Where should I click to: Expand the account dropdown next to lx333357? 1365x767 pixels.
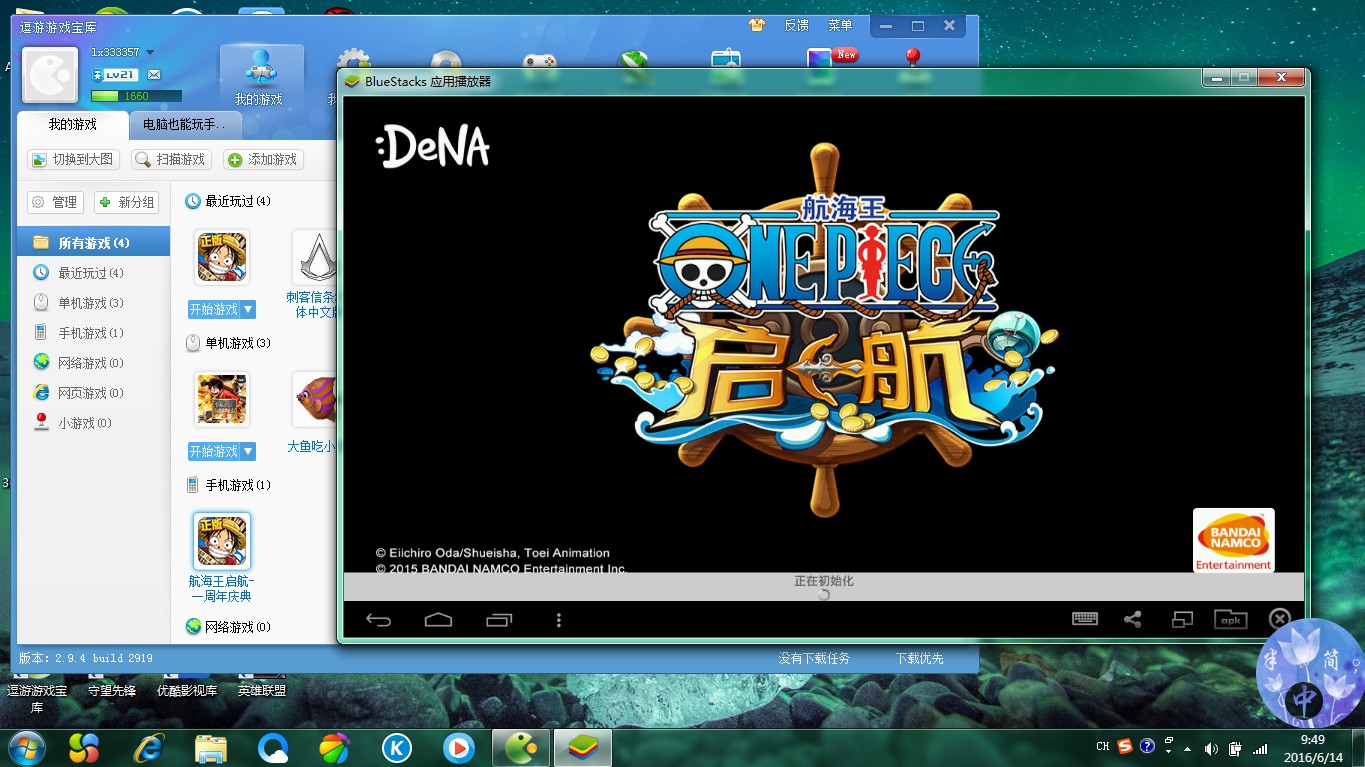[x=150, y=52]
